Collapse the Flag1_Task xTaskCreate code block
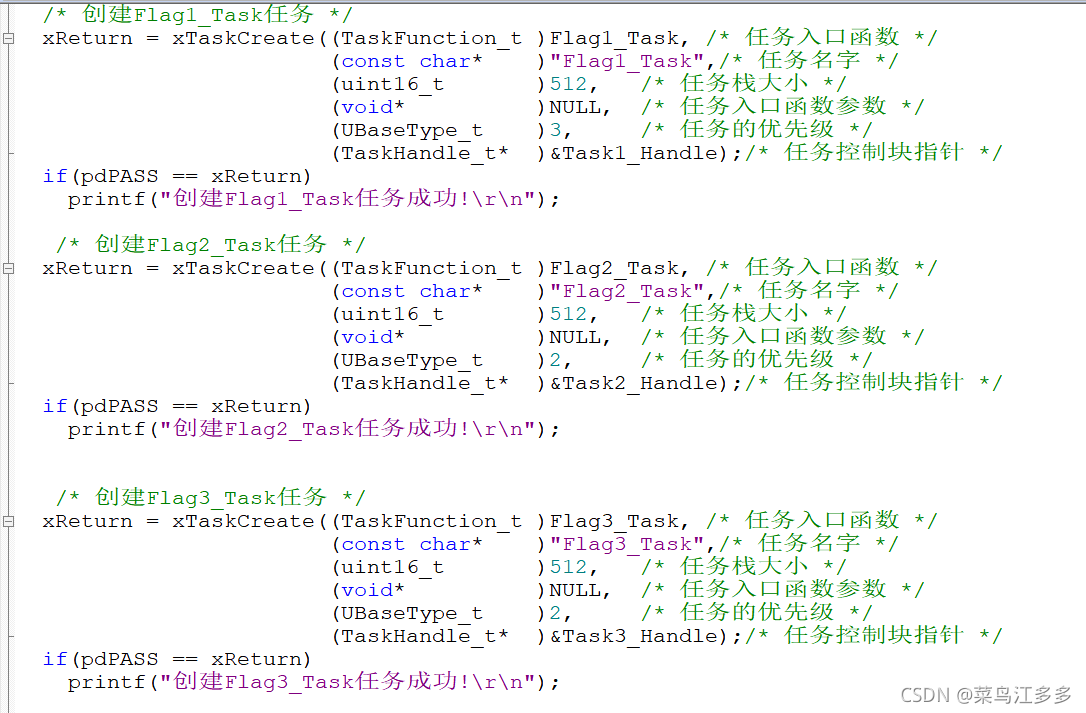Image resolution: width=1086 pixels, height=713 pixels. click(8, 39)
